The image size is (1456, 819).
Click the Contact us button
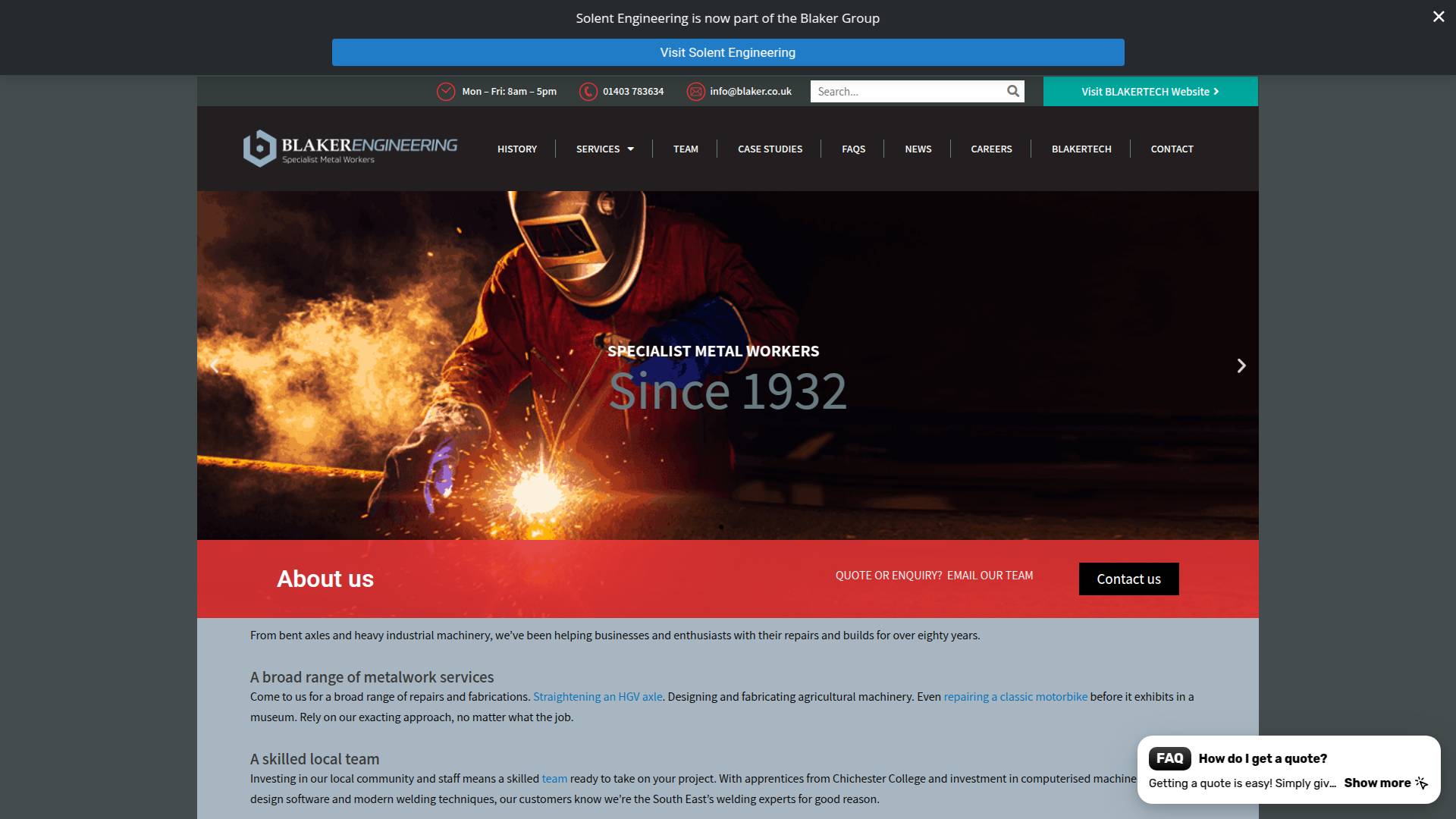point(1128,579)
